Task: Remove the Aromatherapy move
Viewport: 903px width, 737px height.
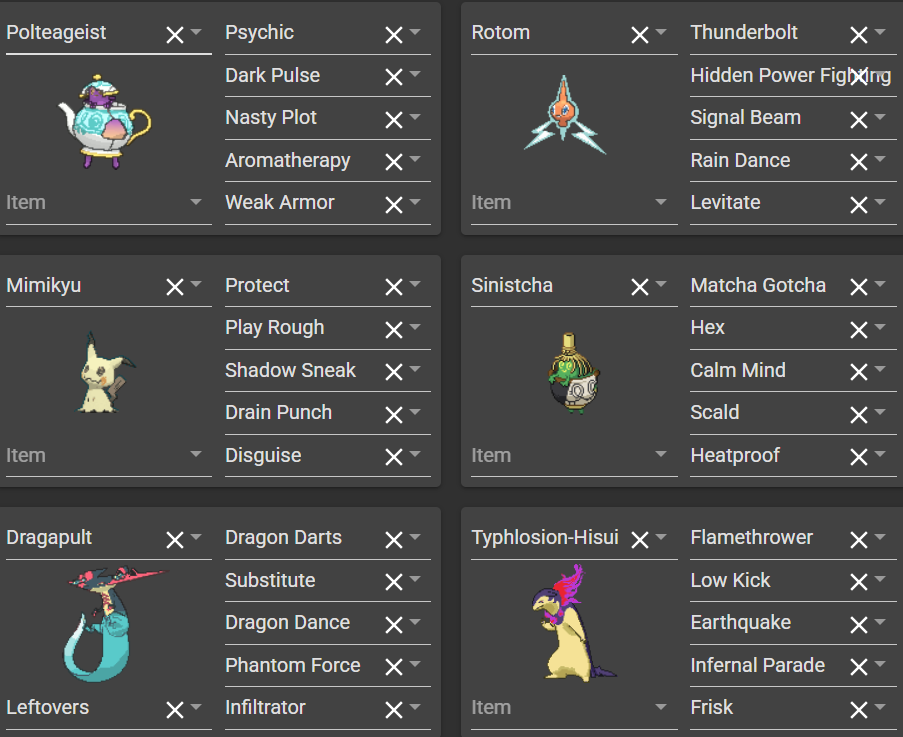Action: [394, 162]
